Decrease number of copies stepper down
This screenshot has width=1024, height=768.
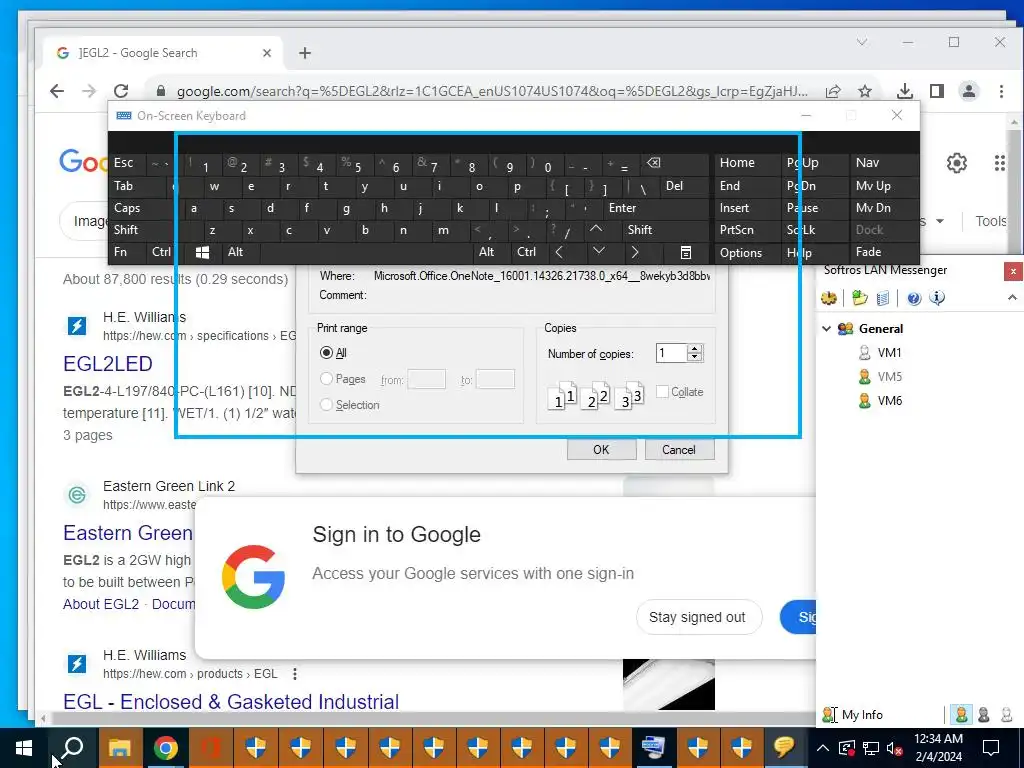coord(695,357)
